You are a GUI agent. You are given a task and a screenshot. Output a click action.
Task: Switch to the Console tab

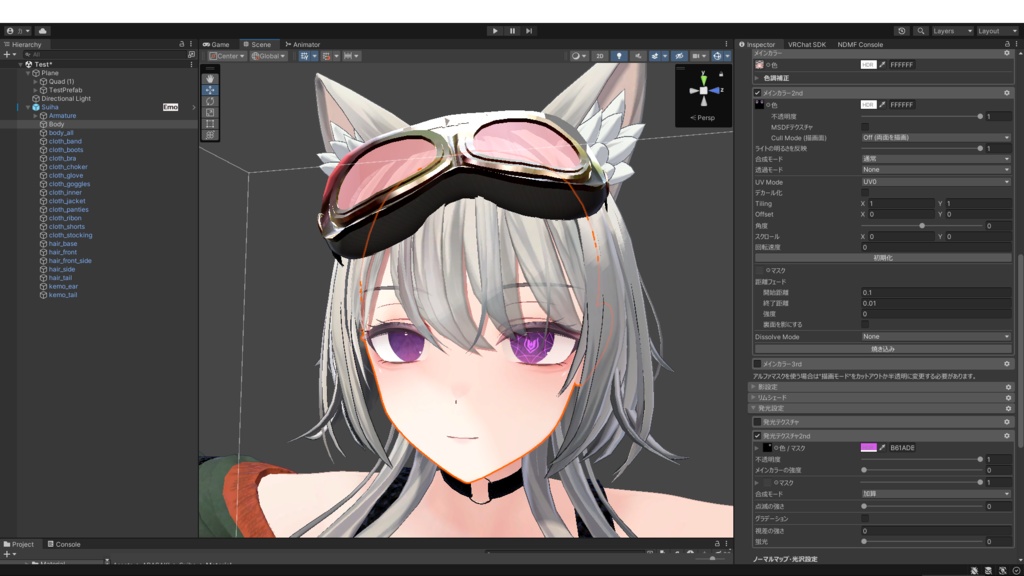64,544
